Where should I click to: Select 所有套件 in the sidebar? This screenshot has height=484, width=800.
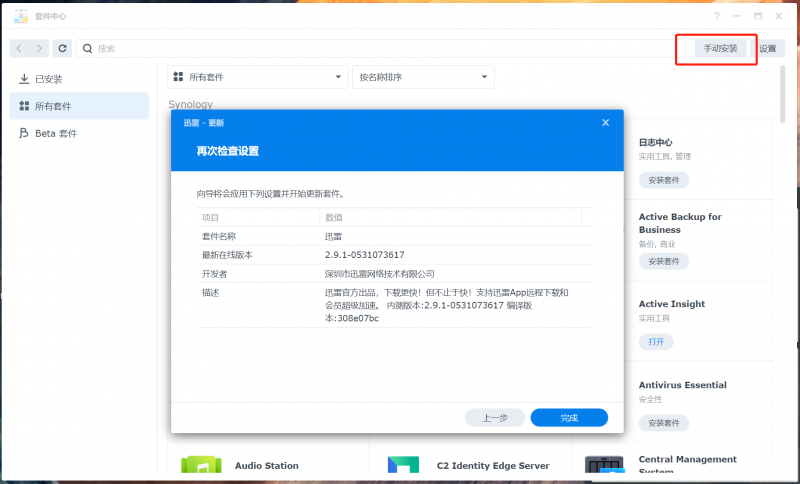(x=79, y=106)
